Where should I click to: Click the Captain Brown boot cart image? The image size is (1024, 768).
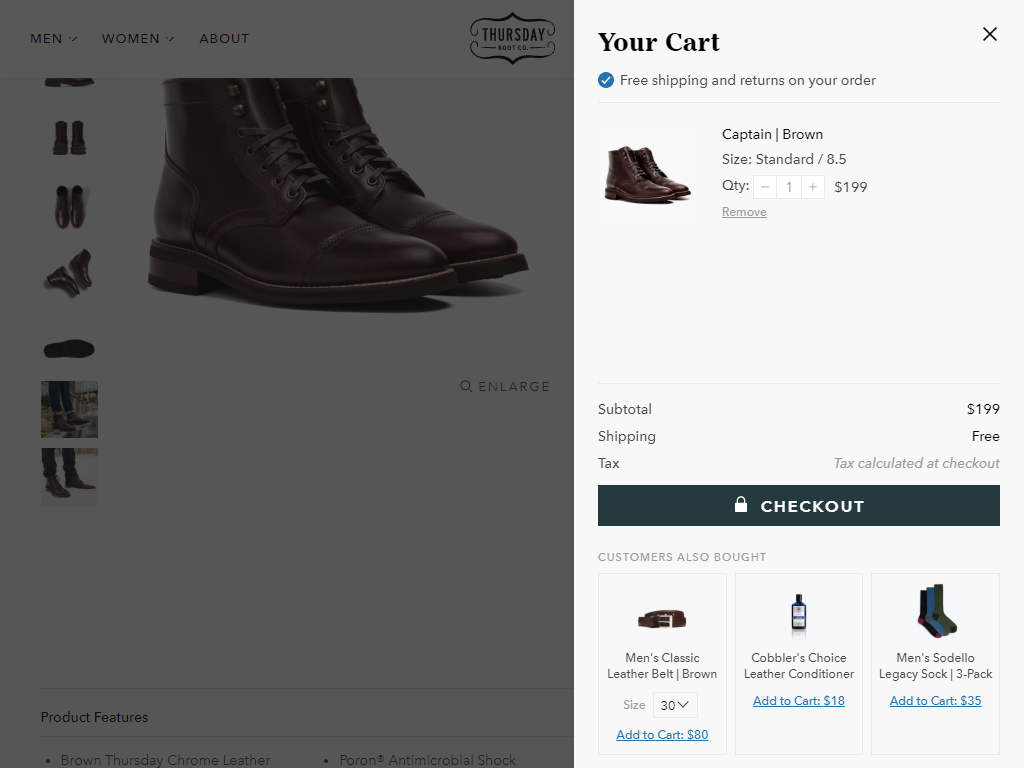(x=647, y=174)
